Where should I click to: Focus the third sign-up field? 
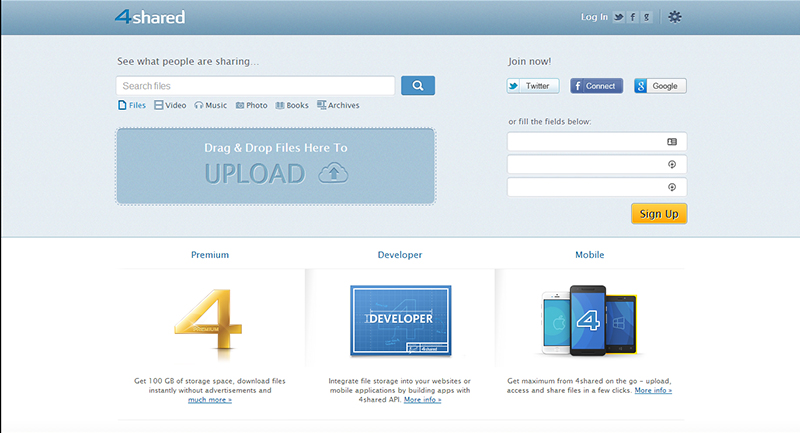(x=597, y=187)
